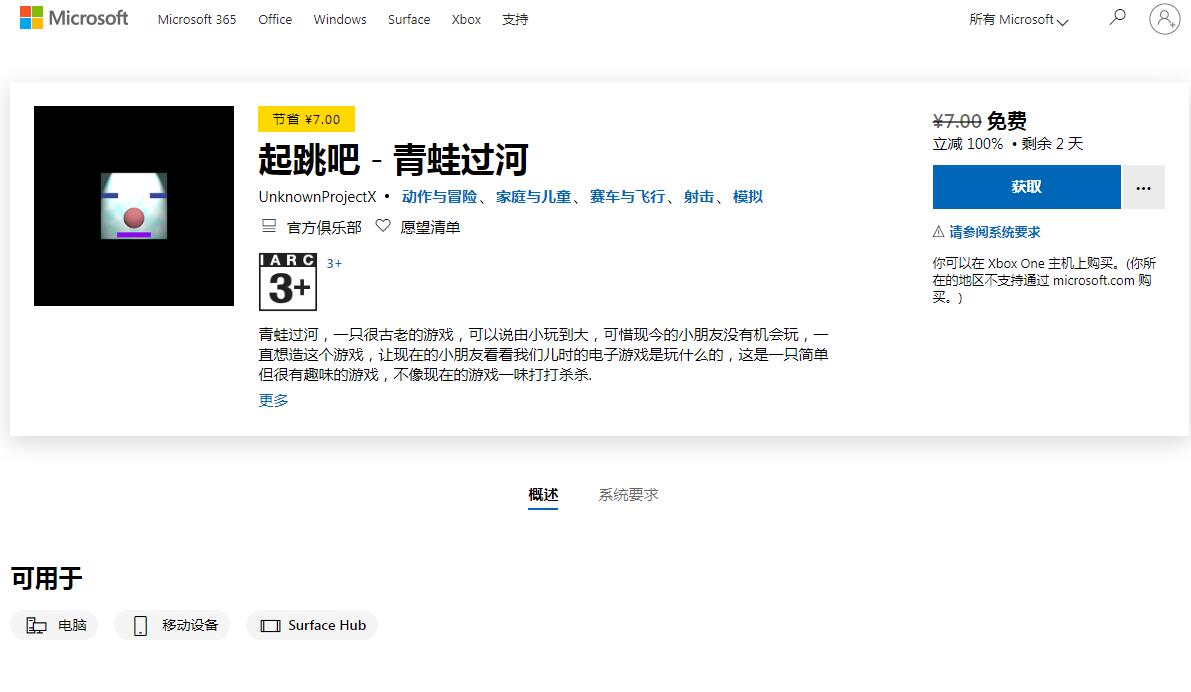Expand the 所有 Microsoft dropdown
The image size is (1191, 692).
pos(1019,20)
